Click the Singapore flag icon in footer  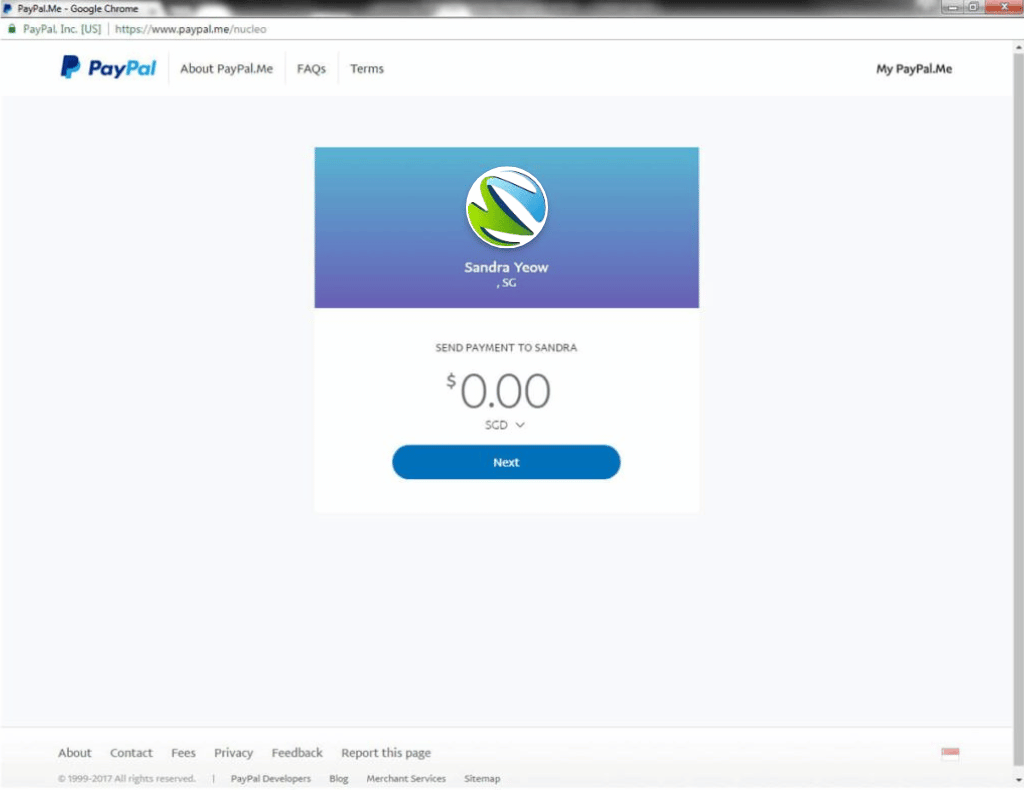pos(950,753)
